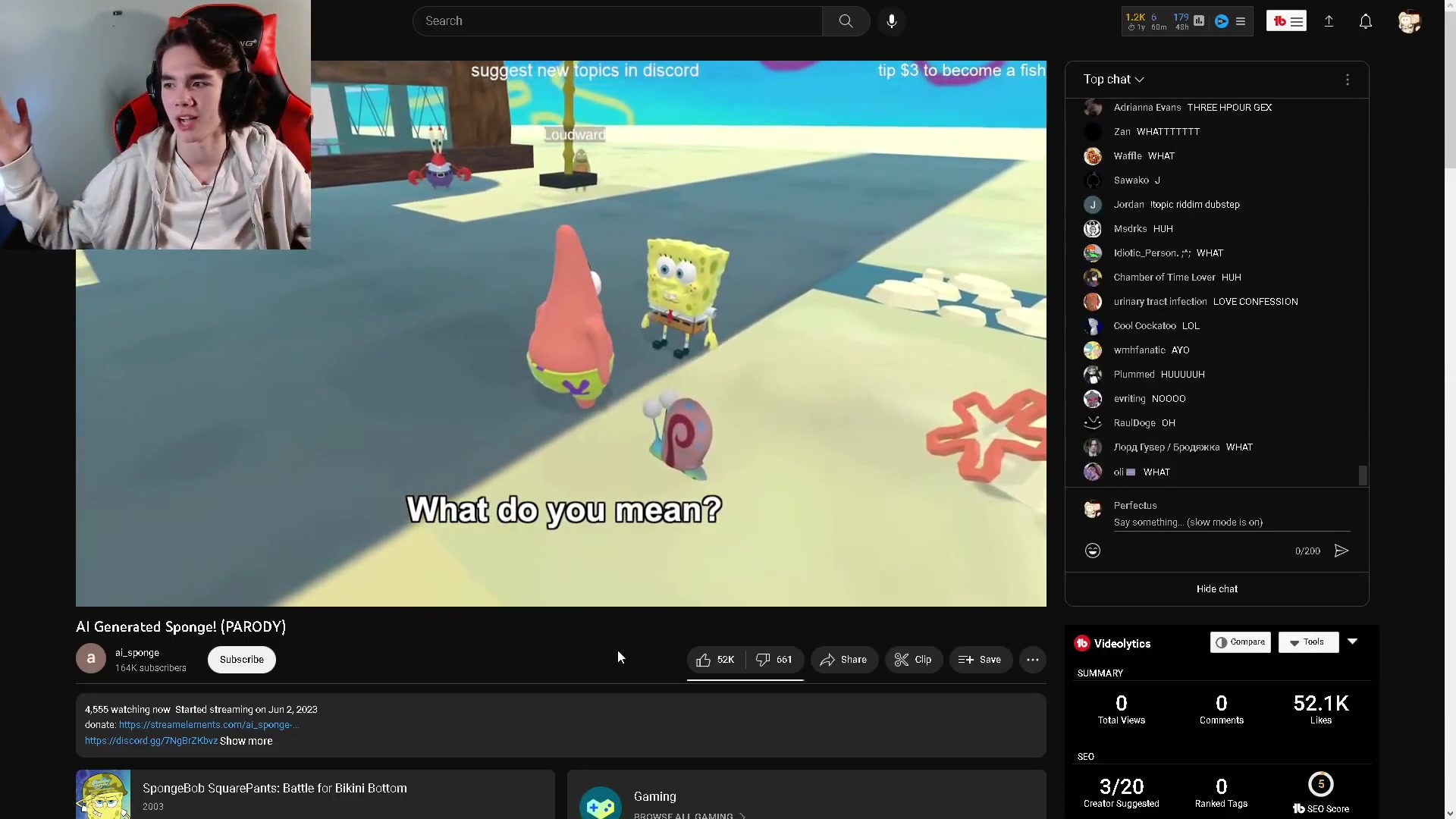This screenshot has height=819, width=1456.
Task: Click ai_sponge channel name
Action: (137, 653)
